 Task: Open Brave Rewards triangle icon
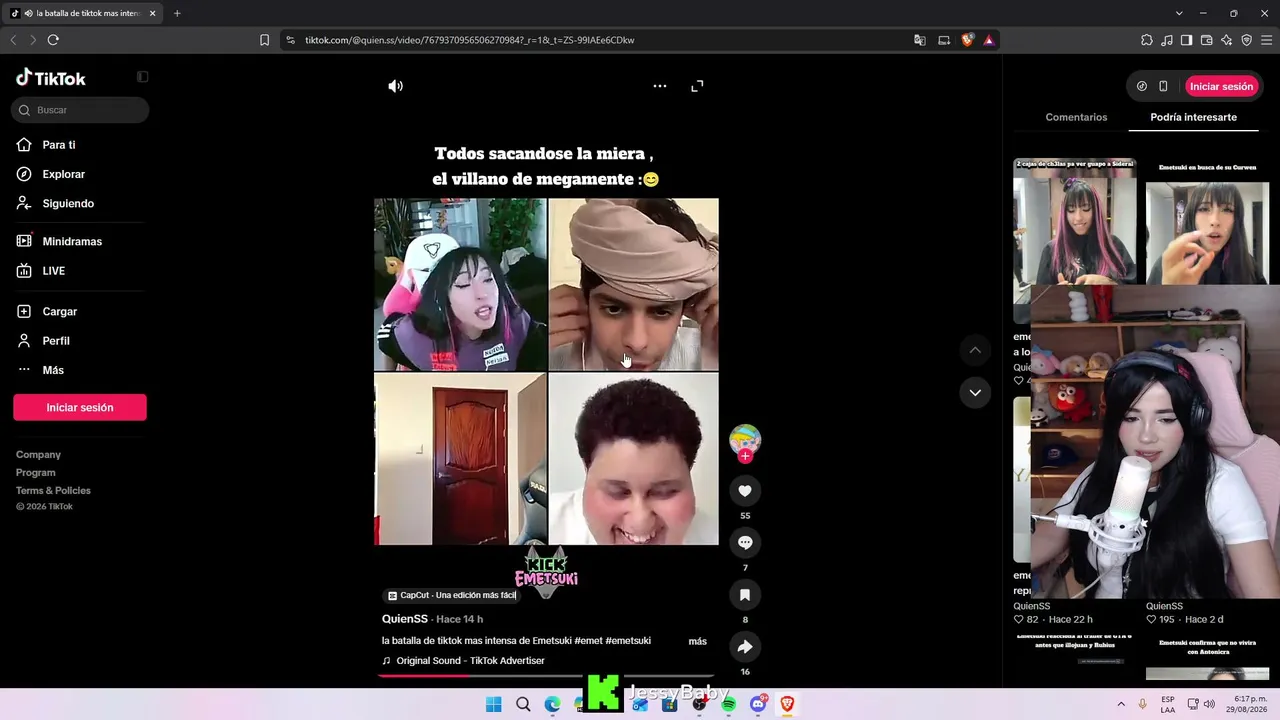coord(989,40)
